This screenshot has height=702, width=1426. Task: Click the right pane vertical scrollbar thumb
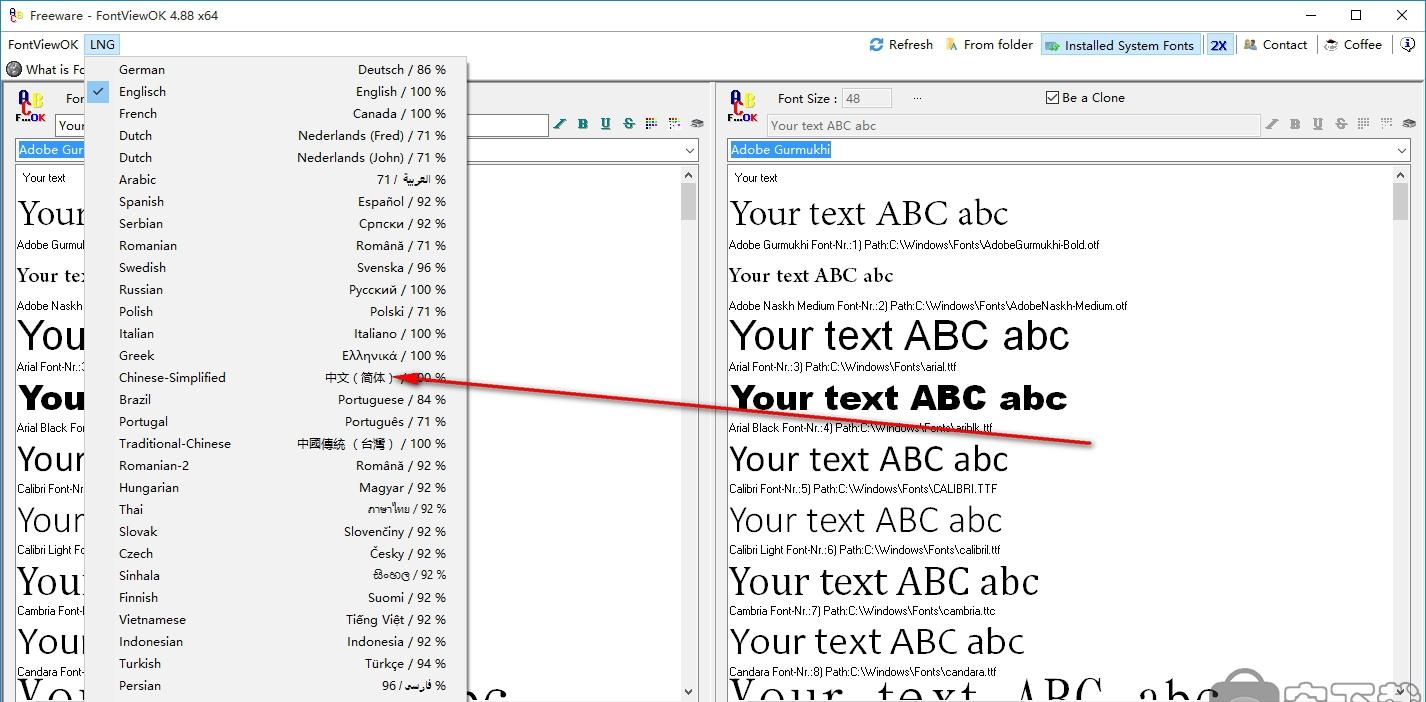tap(1400, 202)
